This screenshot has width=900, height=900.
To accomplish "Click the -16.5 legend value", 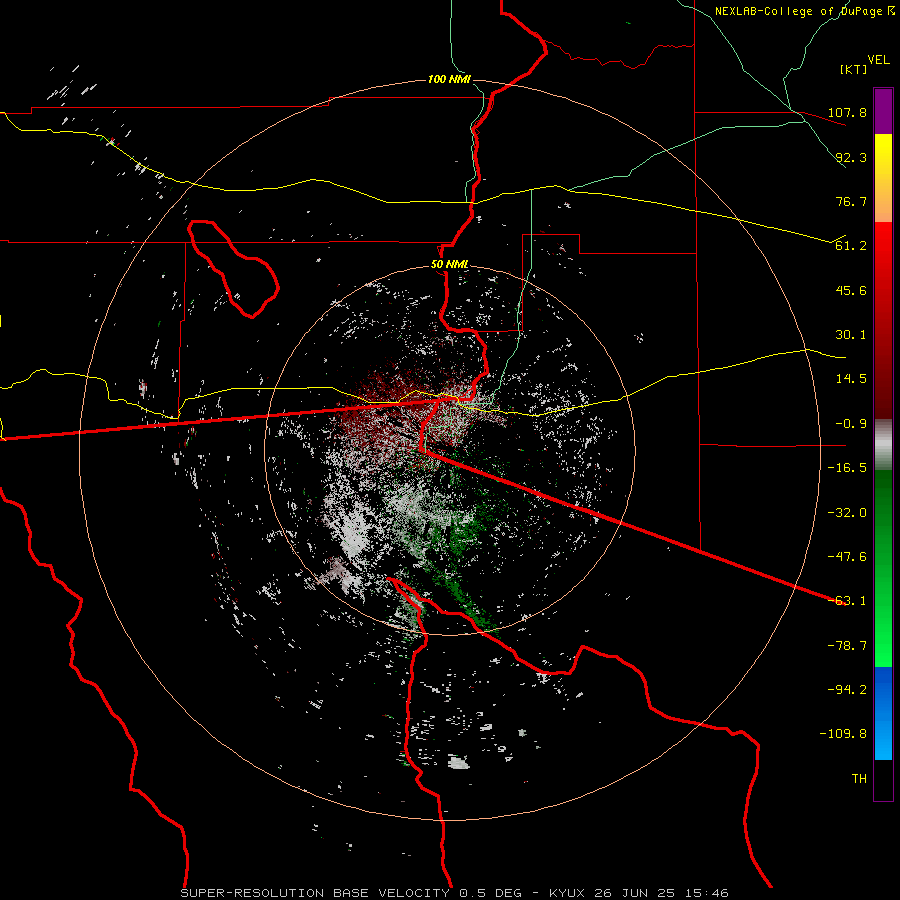I will tap(848, 468).
